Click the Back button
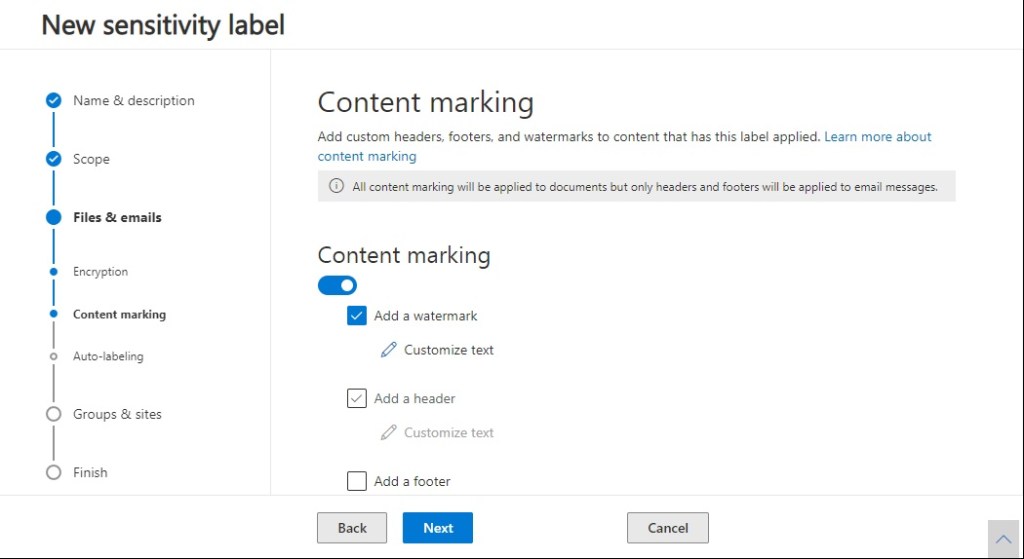This screenshot has height=559, width=1024. (x=352, y=528)
